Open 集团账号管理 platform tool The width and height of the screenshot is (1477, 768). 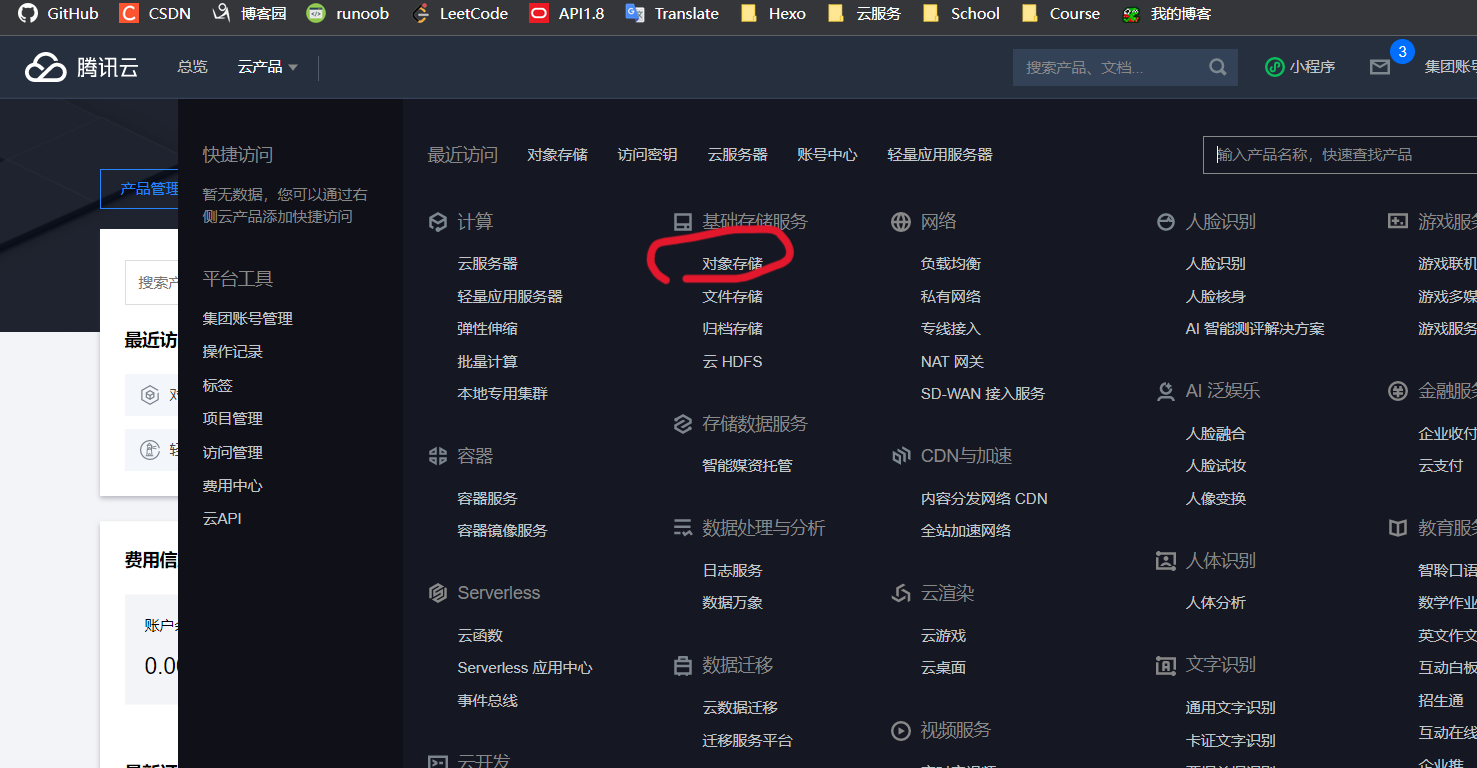pos(247,319)
